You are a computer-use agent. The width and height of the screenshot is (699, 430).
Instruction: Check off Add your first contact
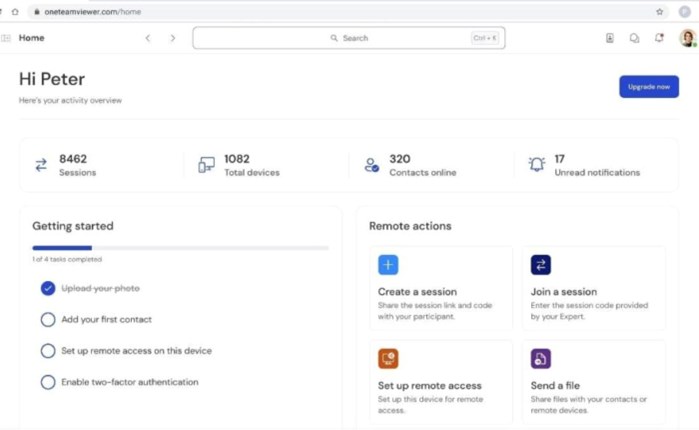coord(48,319)
